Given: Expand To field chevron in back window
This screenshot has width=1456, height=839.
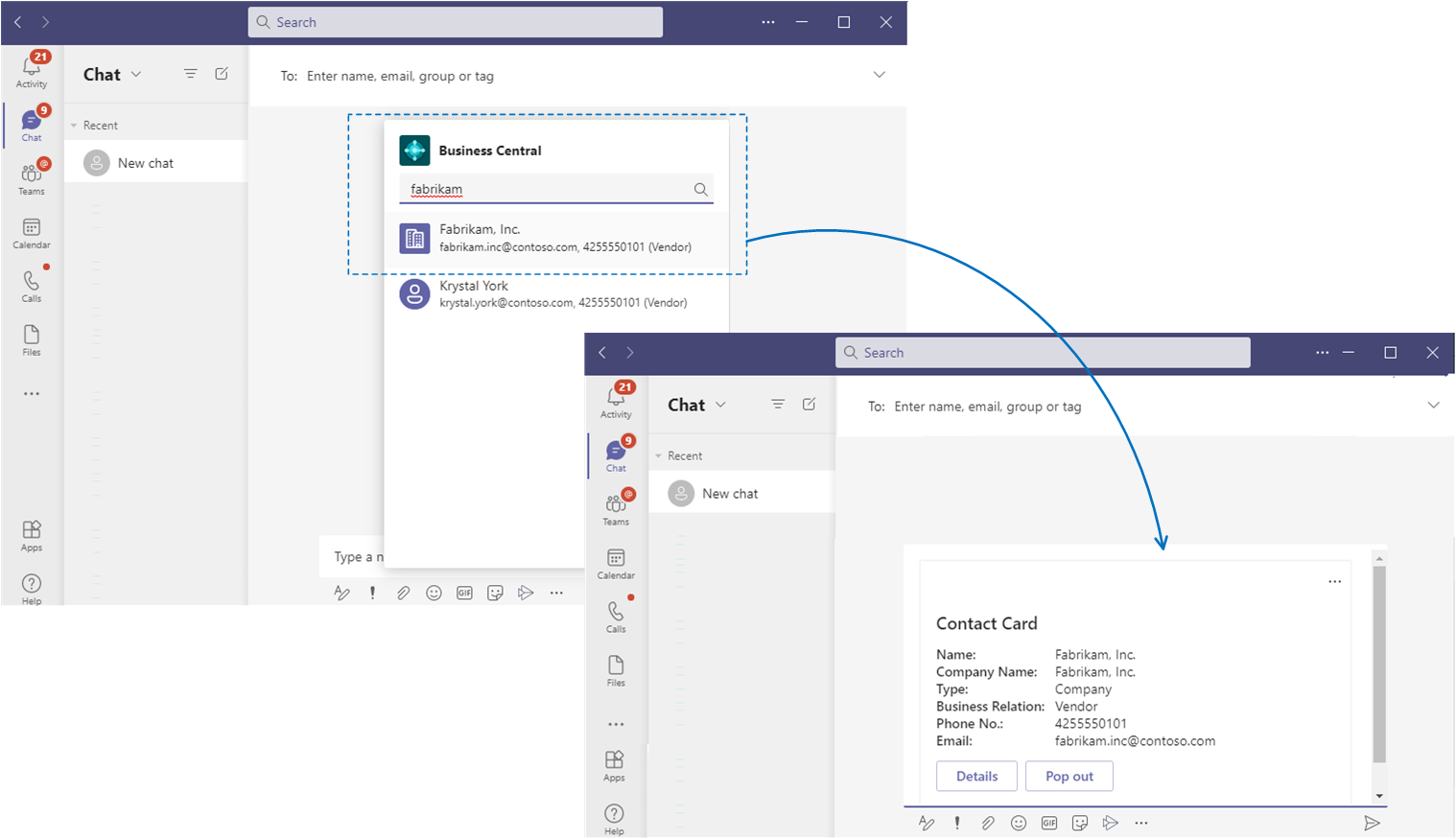Looking at the screenshot, I should tap(879, 75).
